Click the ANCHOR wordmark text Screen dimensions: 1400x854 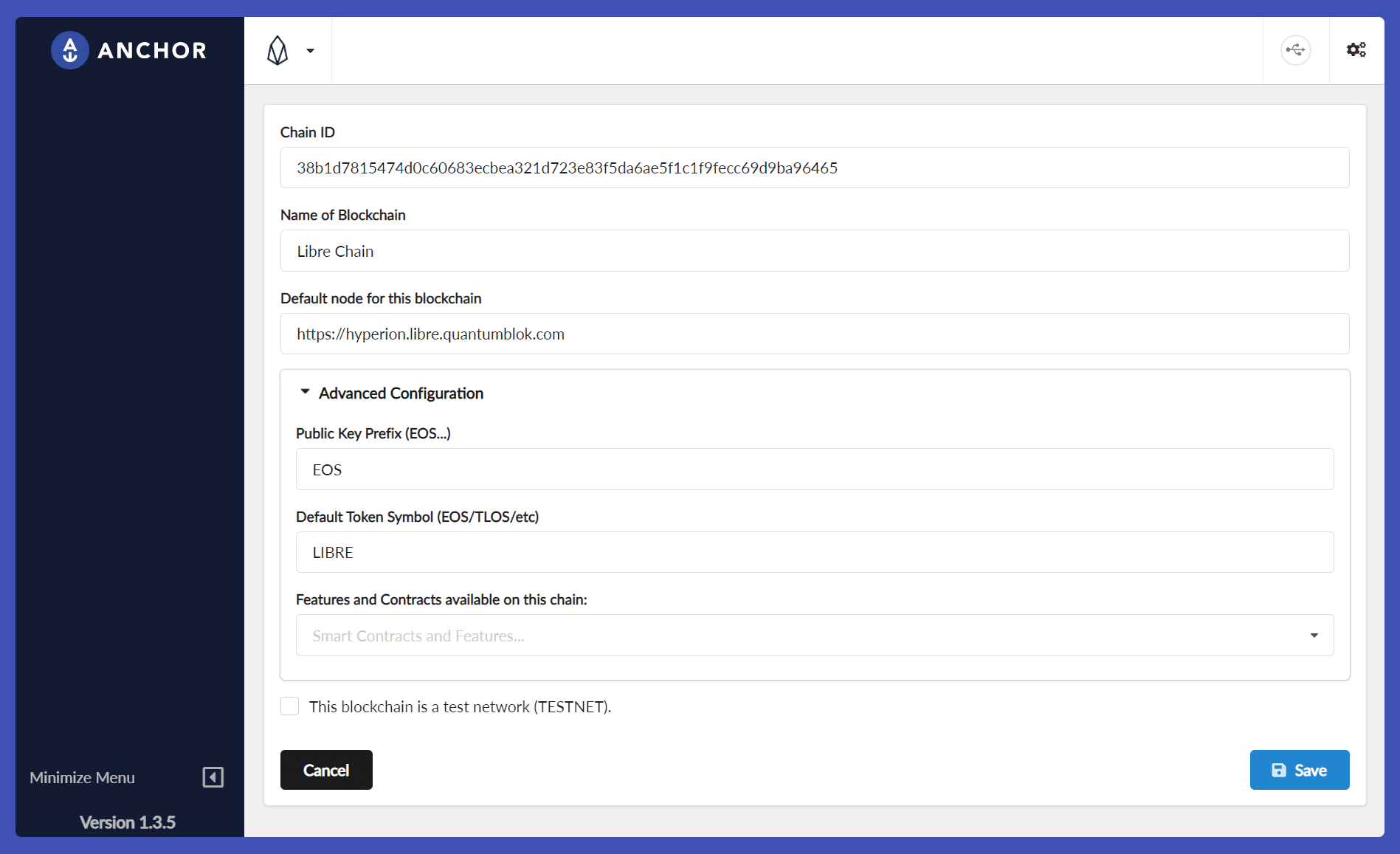pyautogui.click(x=153, y=50)
